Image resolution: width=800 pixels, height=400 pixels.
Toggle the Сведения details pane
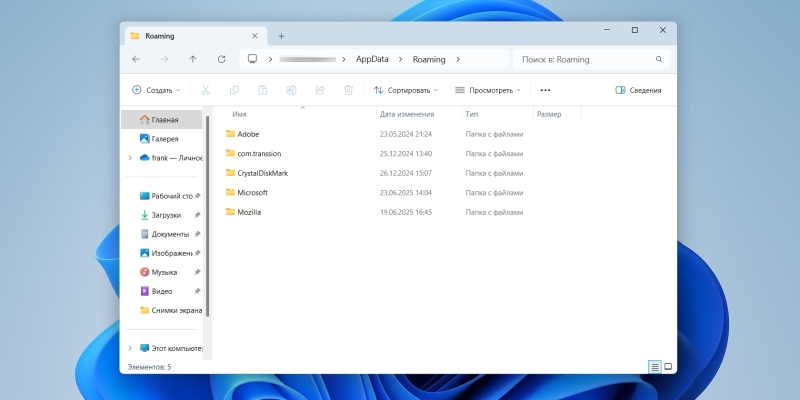click(638, 90)
